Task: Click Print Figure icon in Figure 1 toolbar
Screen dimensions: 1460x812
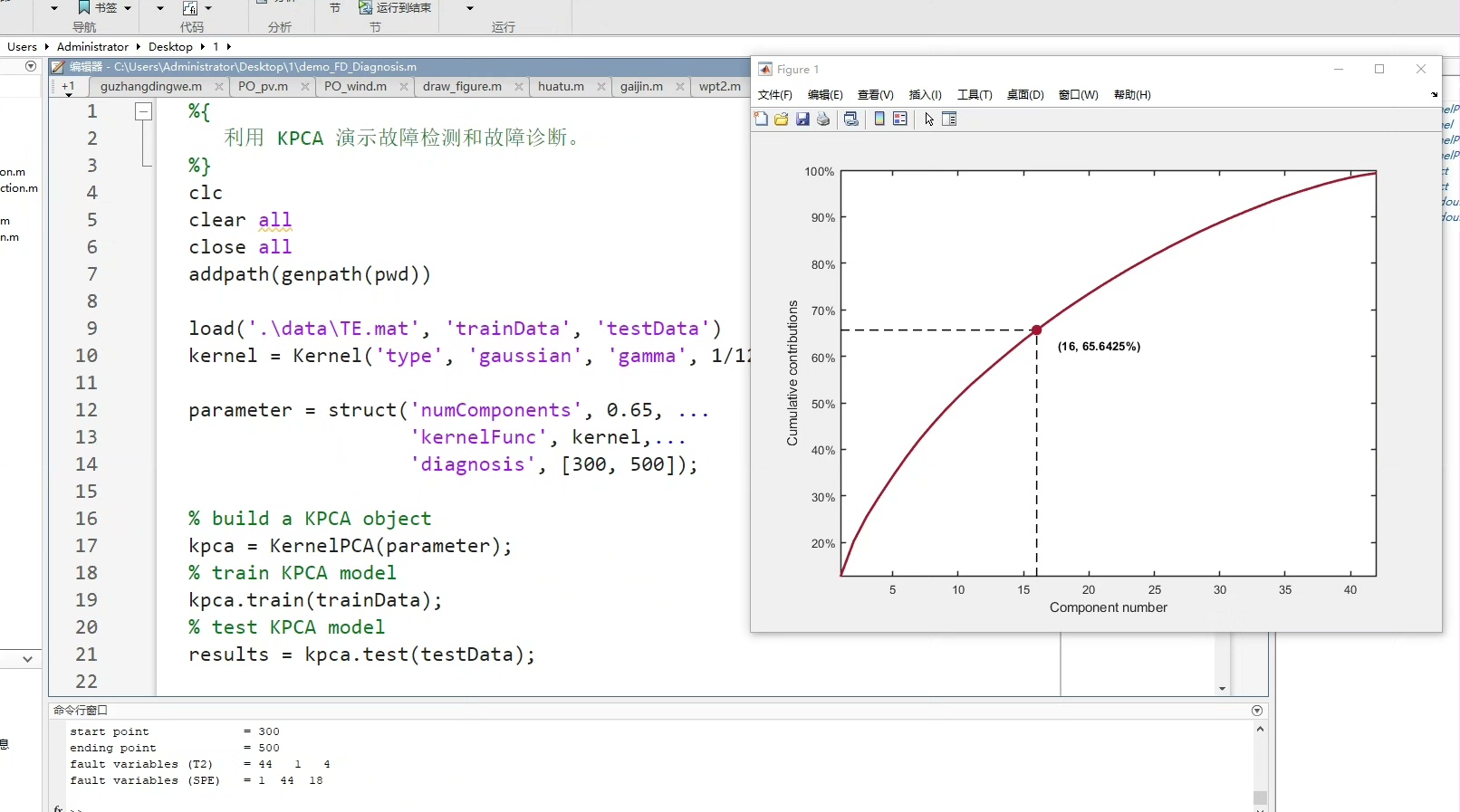Action: tap(823, 119)
